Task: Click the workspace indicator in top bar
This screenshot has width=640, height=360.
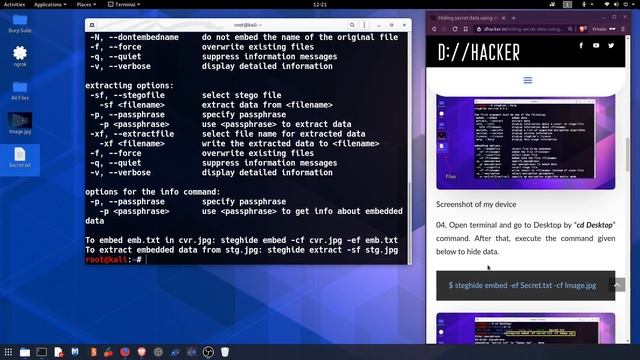Action: (567, 4)
